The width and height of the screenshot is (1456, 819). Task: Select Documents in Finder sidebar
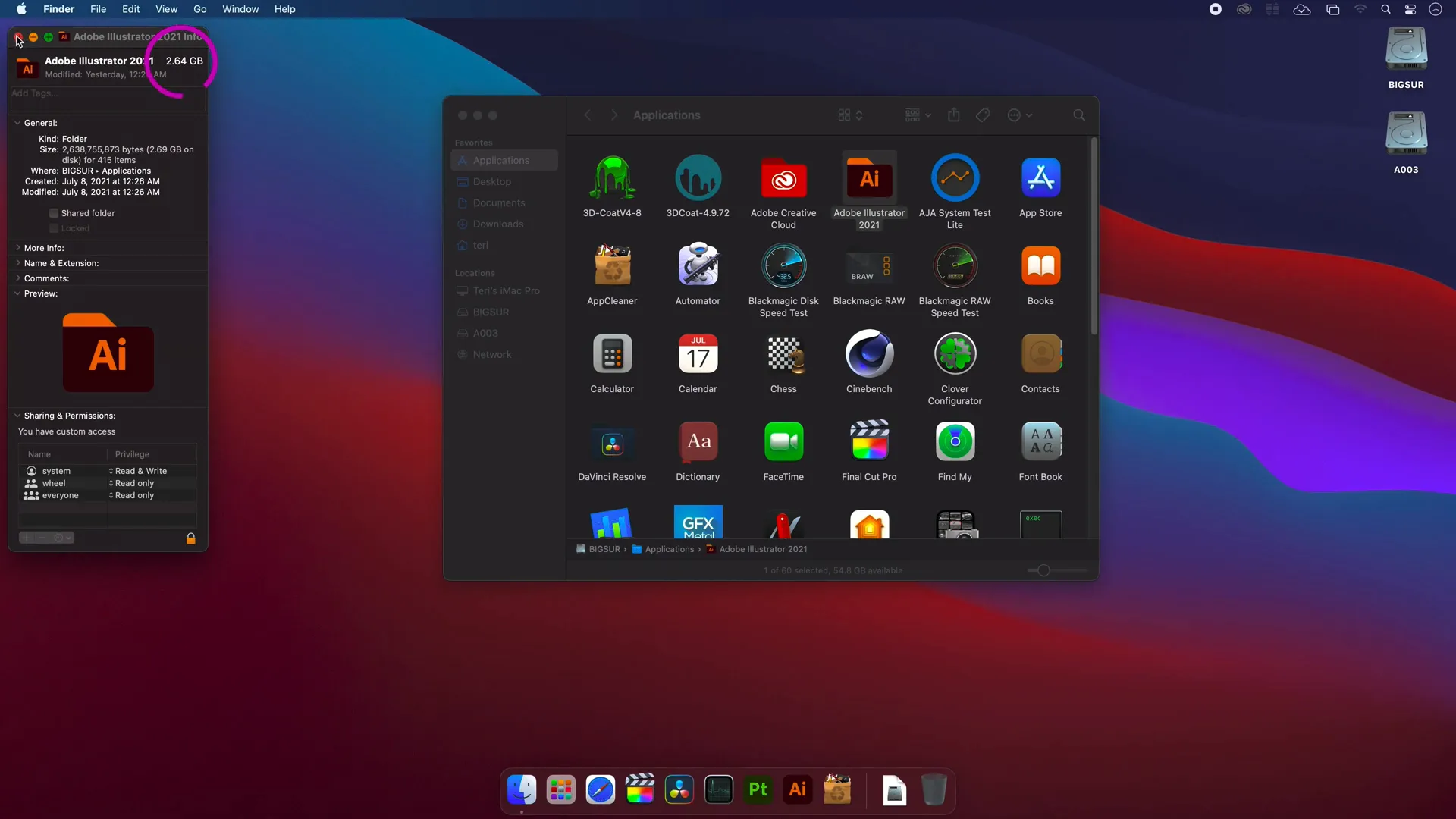(x=504, y=203)
